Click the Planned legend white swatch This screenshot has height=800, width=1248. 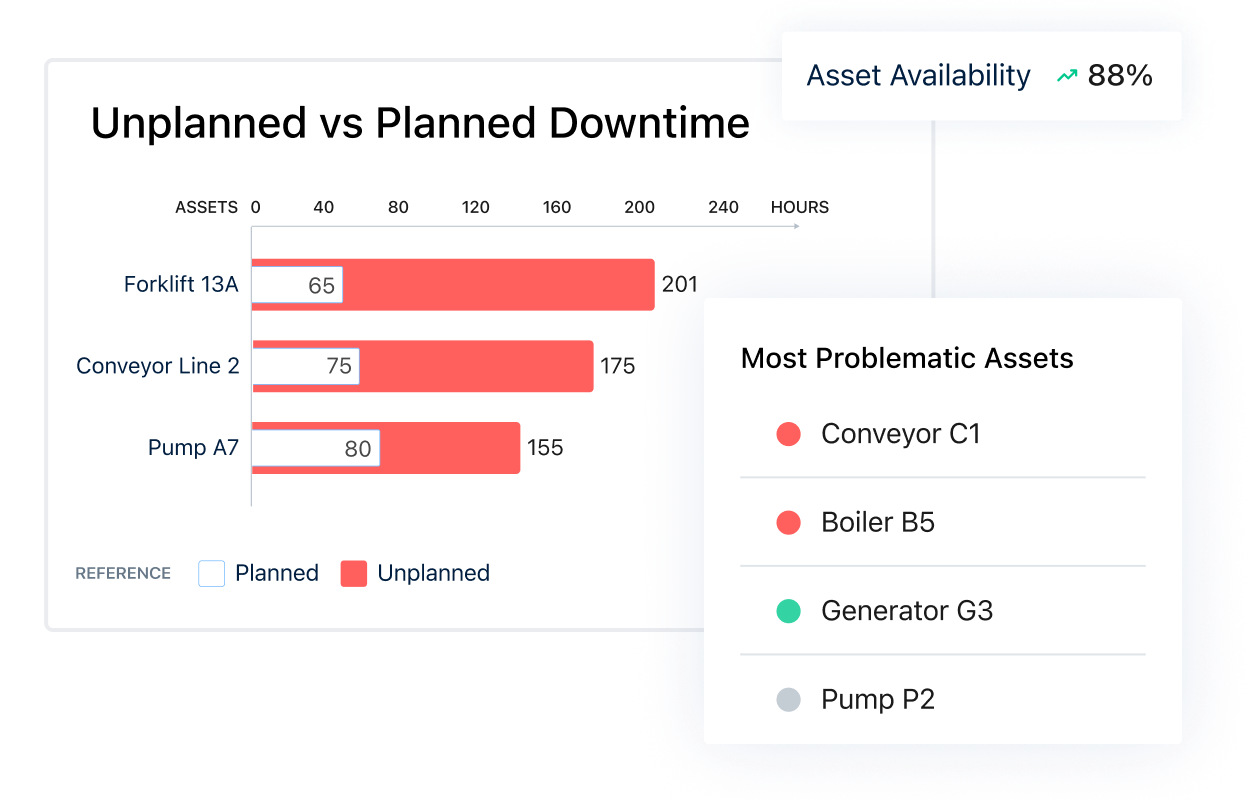212,573
